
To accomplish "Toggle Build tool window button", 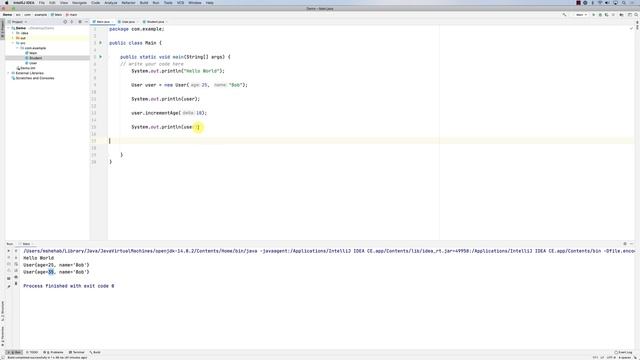I will point(95,352).
